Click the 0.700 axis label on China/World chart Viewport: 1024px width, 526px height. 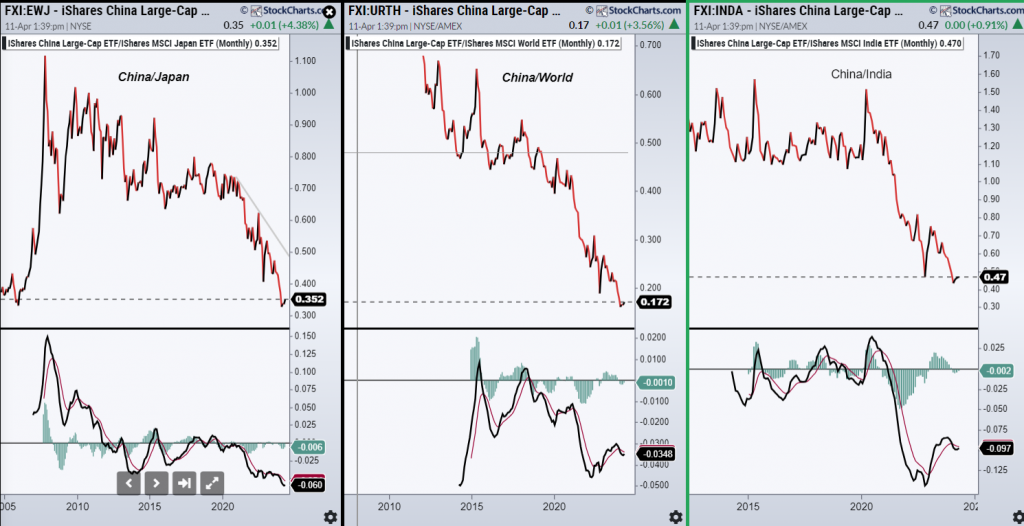[650, 45]
